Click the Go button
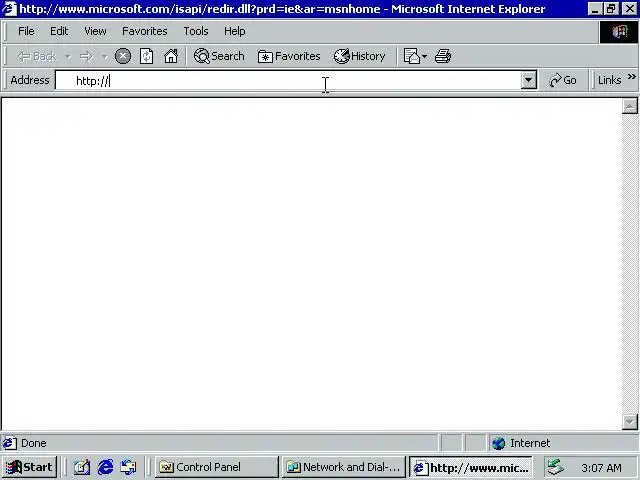640x480 pixels. coord(563,80)
